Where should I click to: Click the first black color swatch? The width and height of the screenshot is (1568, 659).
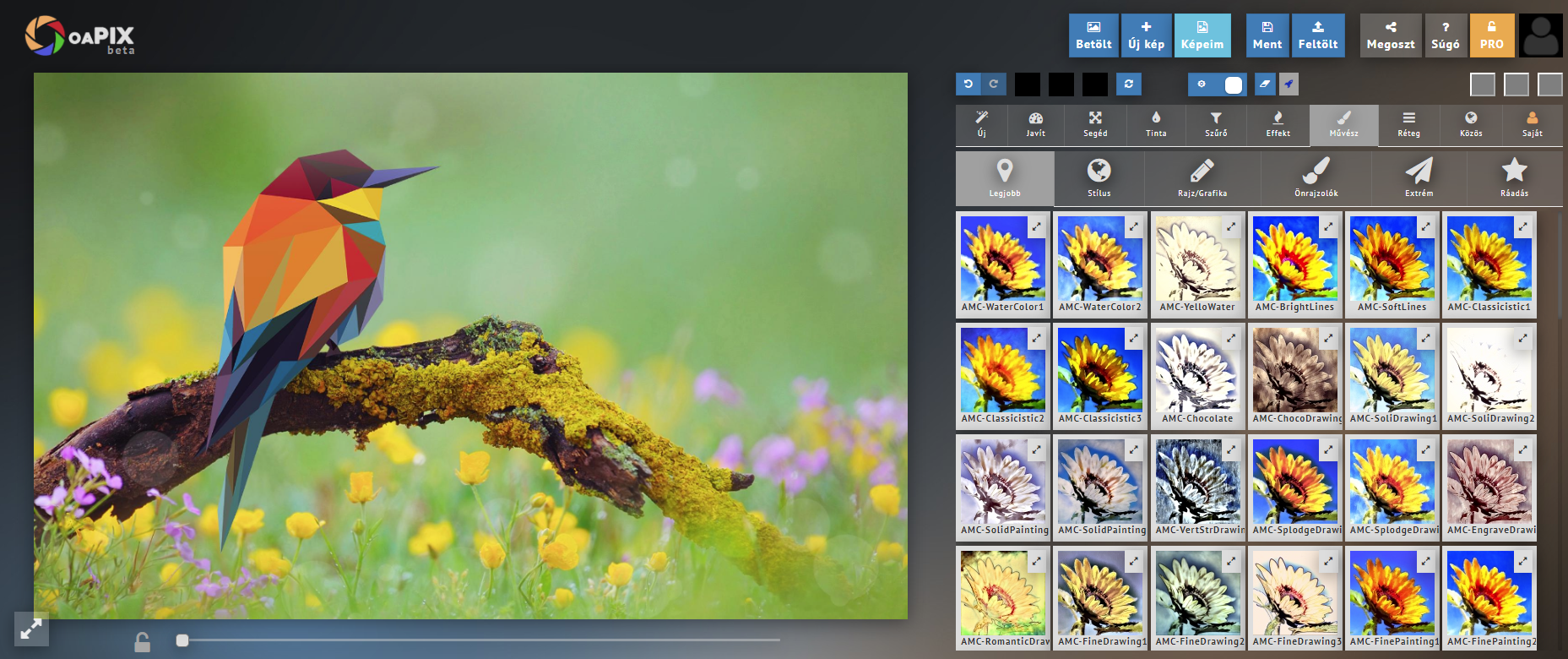pyautogui.click(x=1027, y=84)
